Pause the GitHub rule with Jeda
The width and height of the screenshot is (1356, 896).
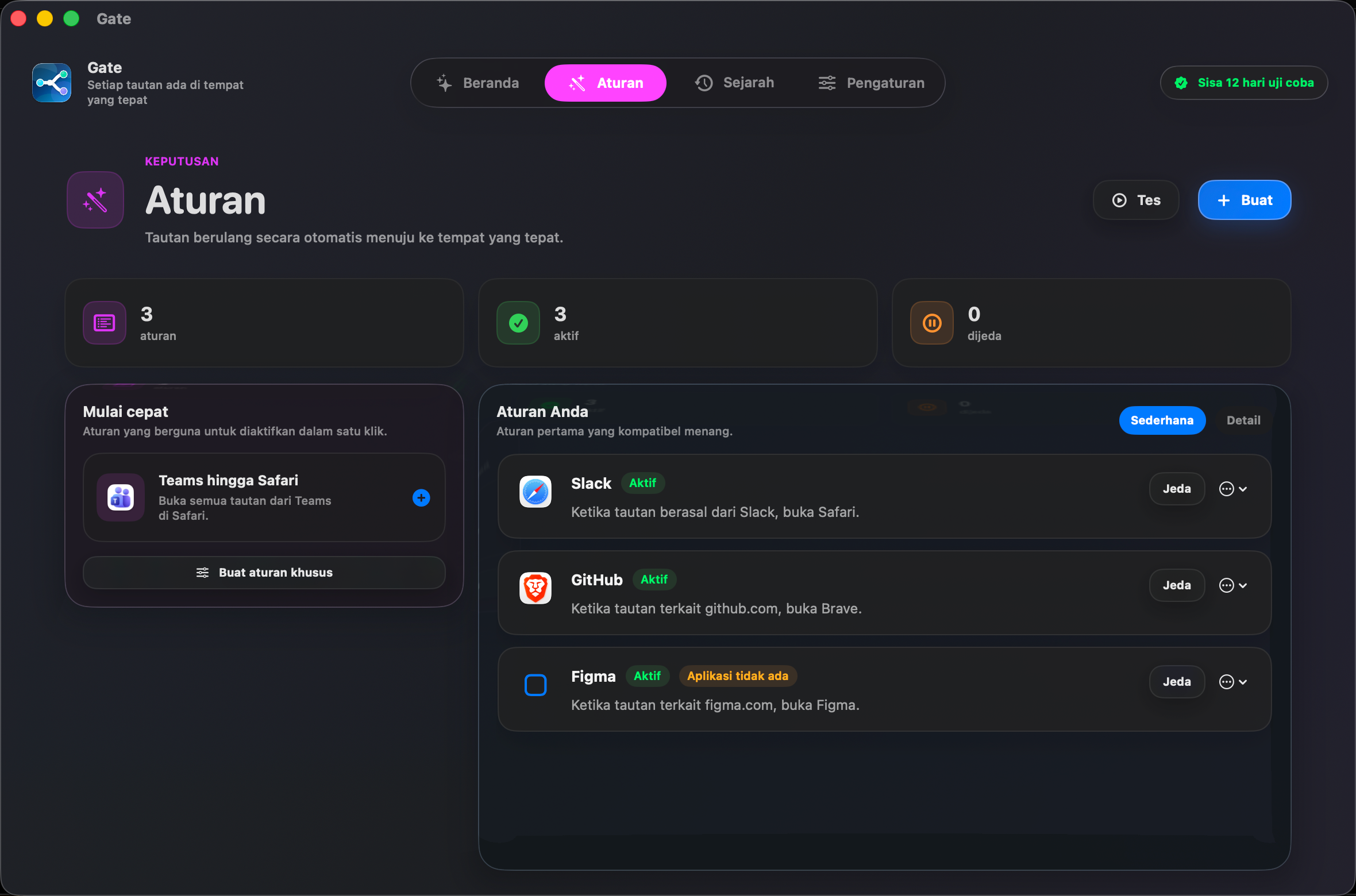coord(1177,585)
